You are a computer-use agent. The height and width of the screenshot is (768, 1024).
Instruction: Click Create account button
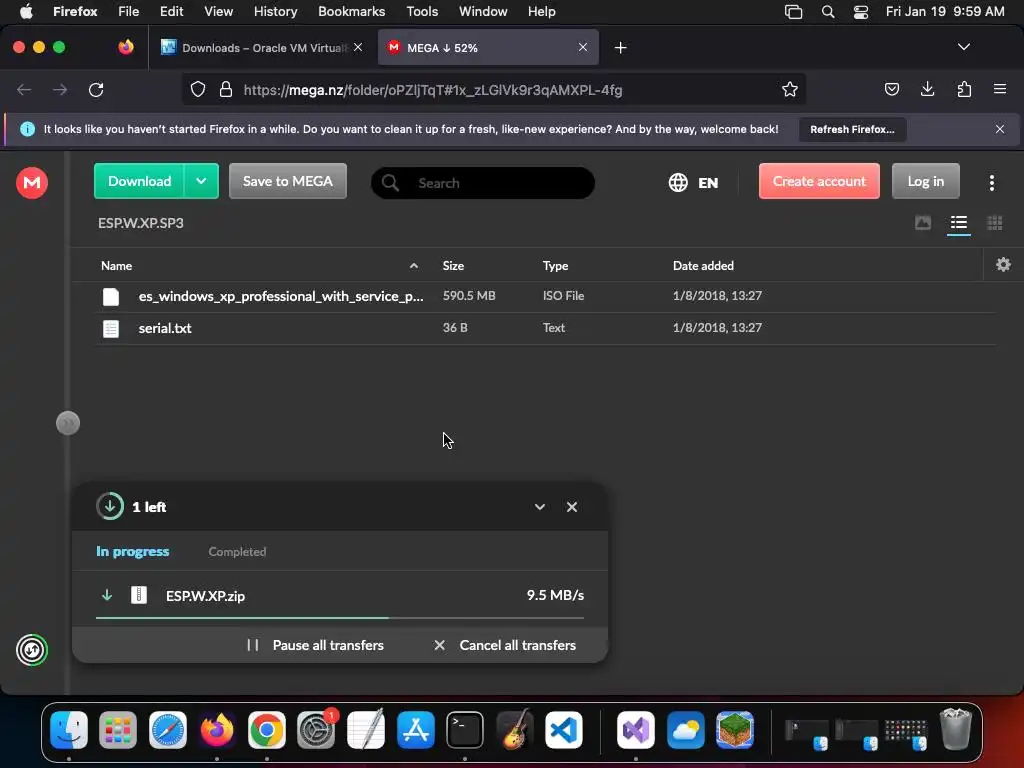tap(819, 181)
